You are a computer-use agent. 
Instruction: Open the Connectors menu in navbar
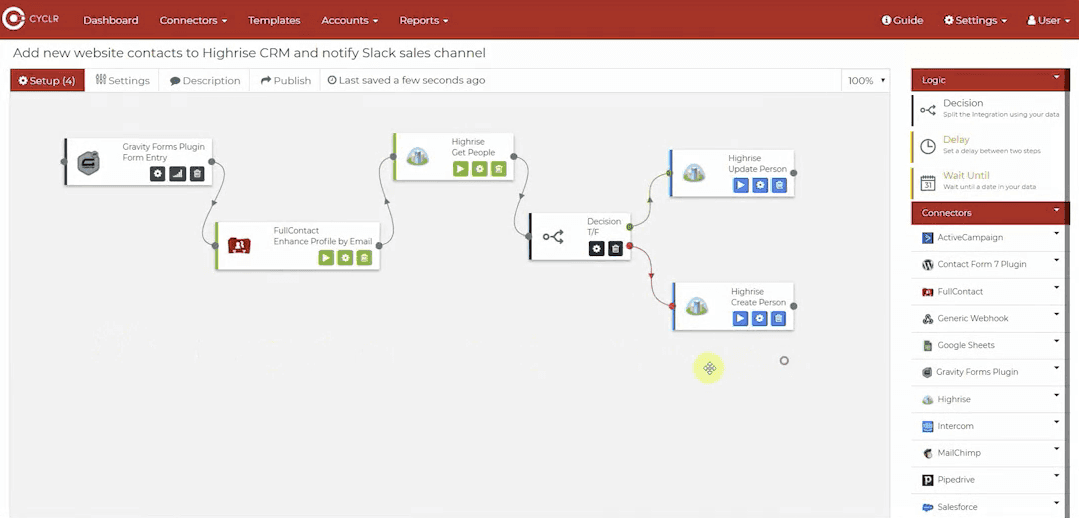point(193,20)
